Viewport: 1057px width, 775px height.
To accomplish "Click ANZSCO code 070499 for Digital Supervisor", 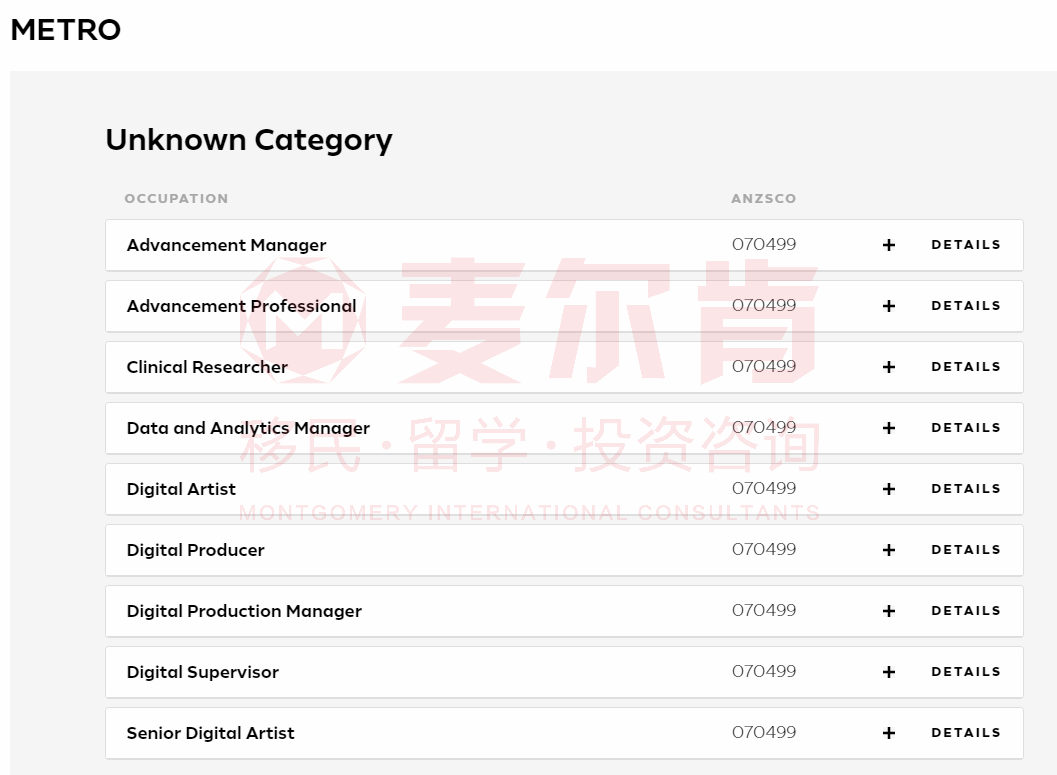I will pyautogui.click(x=764, y=671).
